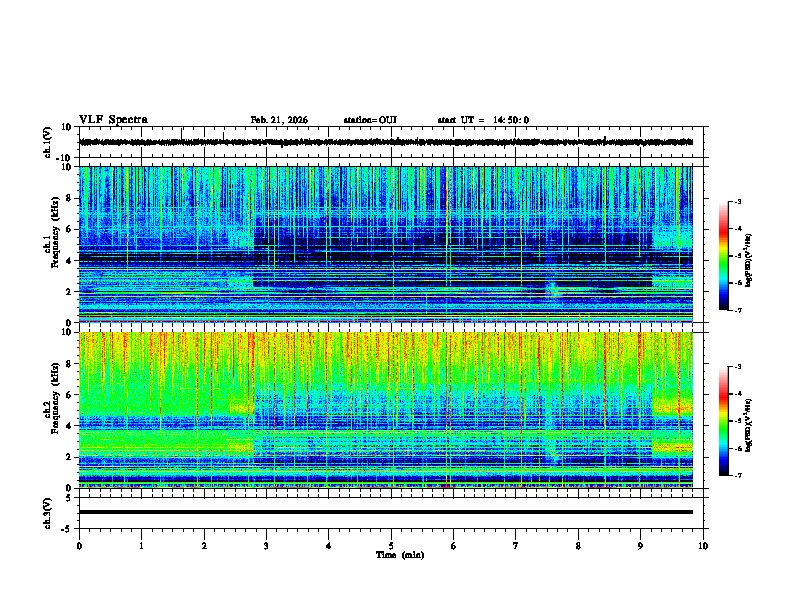Click the time axis tick label "1"
This screenshot has width=792, height=612.
click(x=141, y=546)
